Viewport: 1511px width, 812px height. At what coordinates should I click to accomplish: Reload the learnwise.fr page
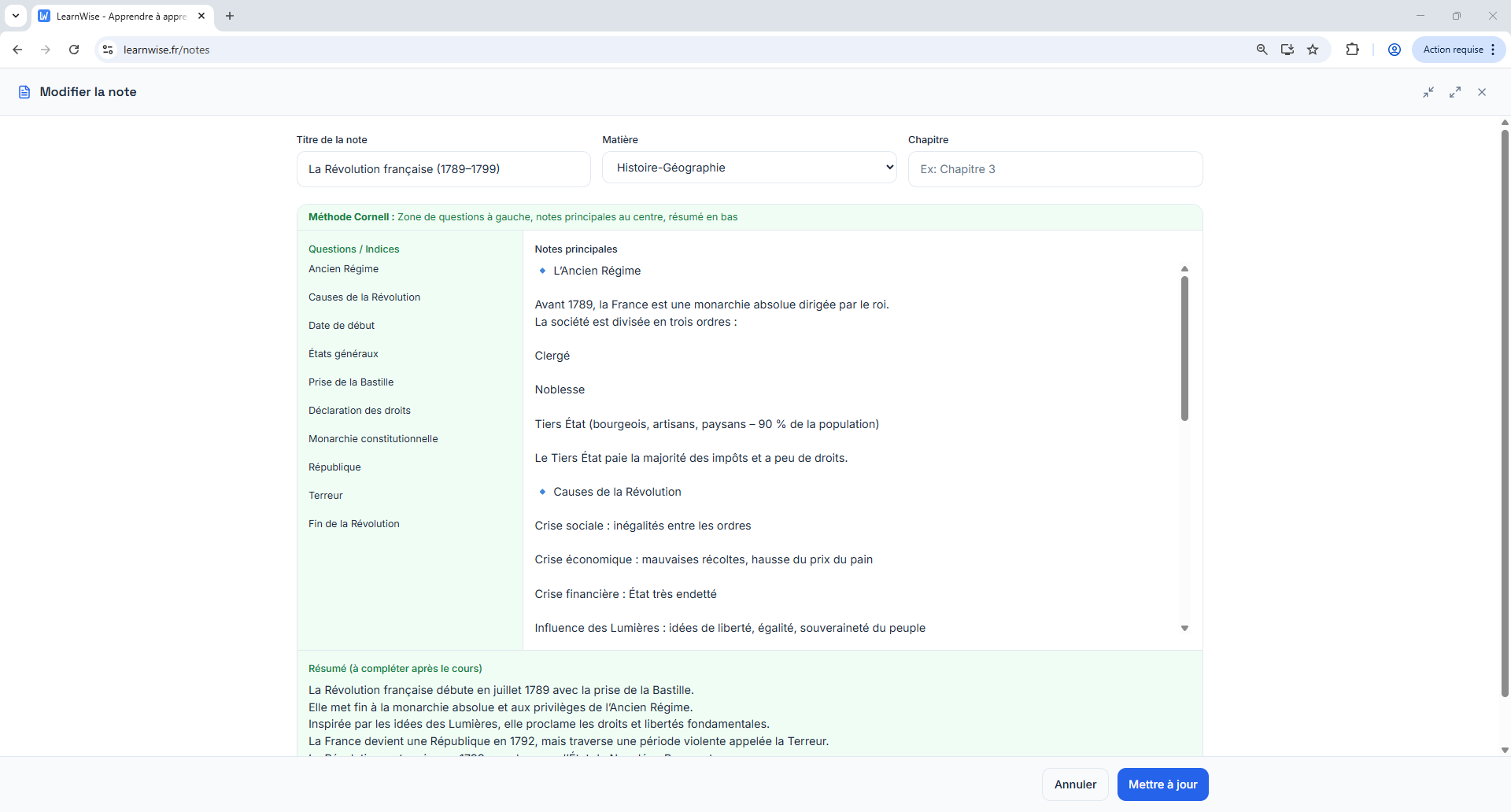74,50
